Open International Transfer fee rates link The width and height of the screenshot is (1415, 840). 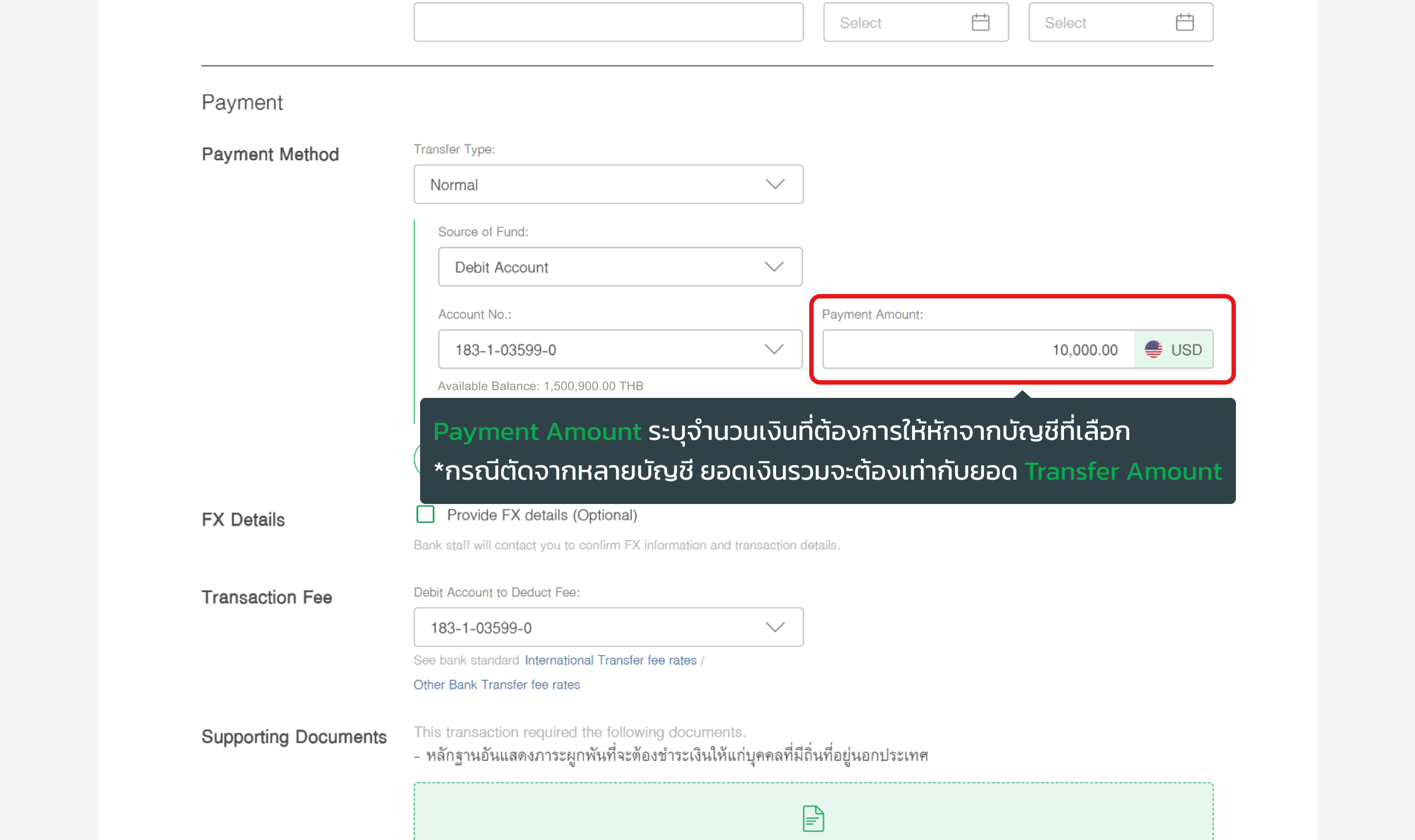(610, 660)
